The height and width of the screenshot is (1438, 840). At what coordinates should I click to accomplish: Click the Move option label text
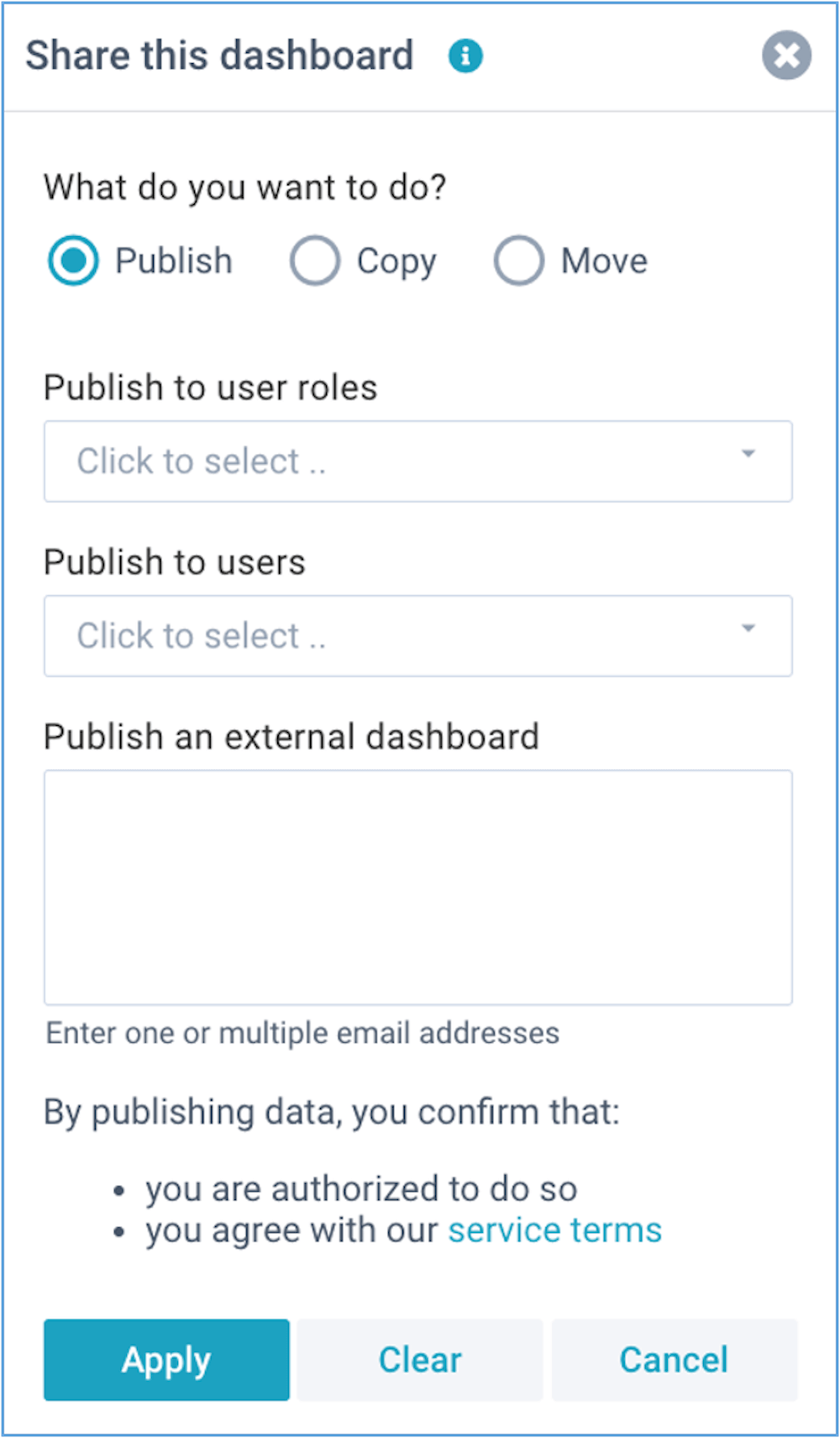coord(605,261)
